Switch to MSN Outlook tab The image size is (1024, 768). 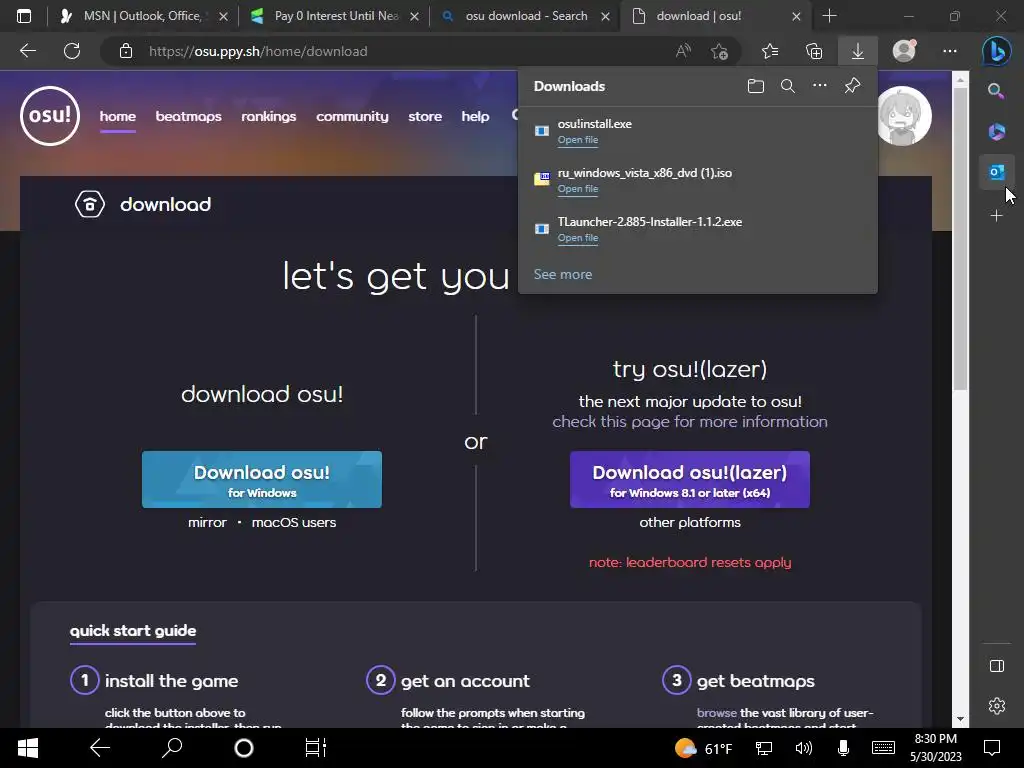pos(142,16)
